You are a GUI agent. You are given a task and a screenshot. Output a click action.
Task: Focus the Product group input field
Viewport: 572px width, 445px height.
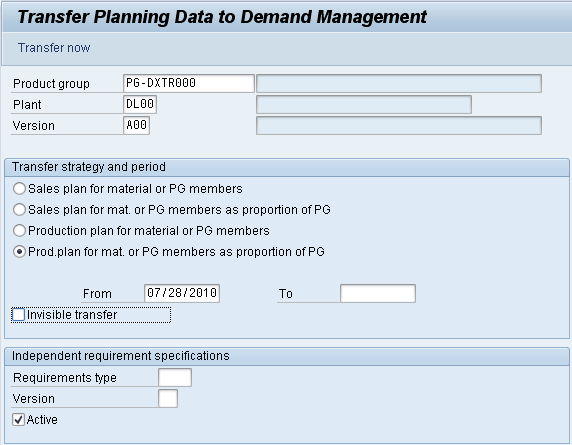click(189, 84)
